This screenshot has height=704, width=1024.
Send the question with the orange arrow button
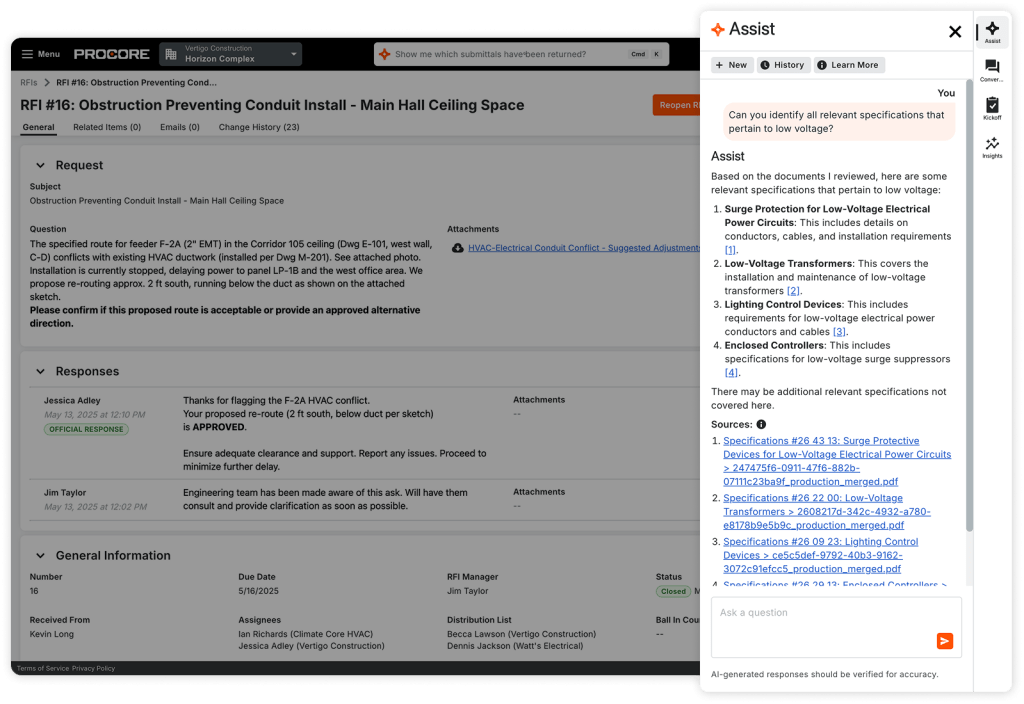944,641
